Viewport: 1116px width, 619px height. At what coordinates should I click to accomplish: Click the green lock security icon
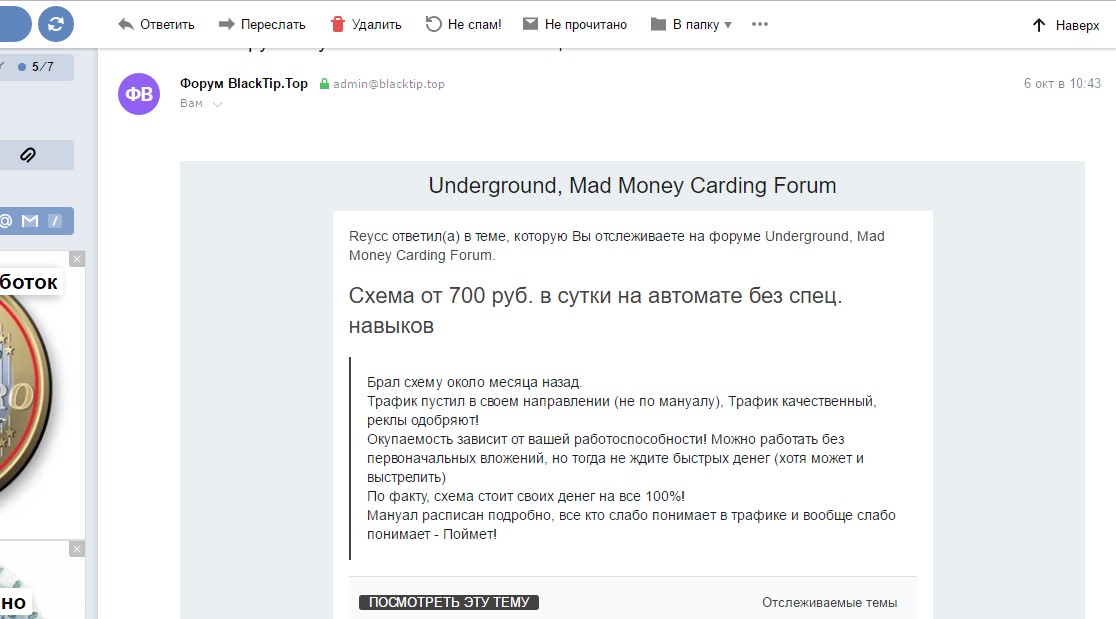(x=324, y=84)
